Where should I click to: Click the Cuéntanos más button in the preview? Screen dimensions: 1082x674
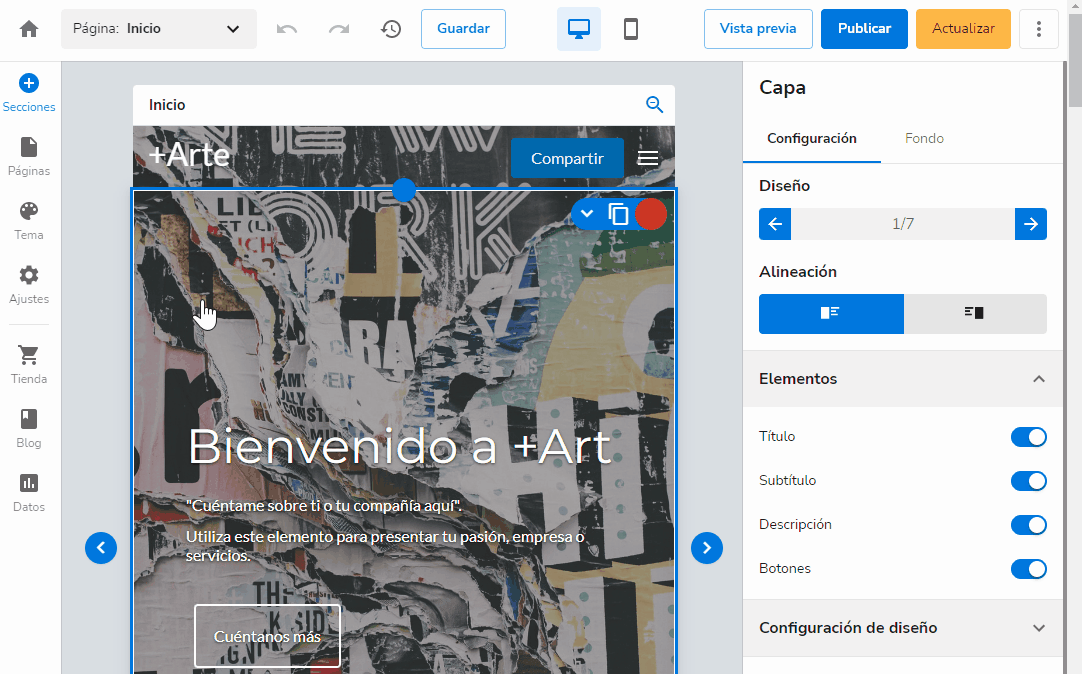267,636
